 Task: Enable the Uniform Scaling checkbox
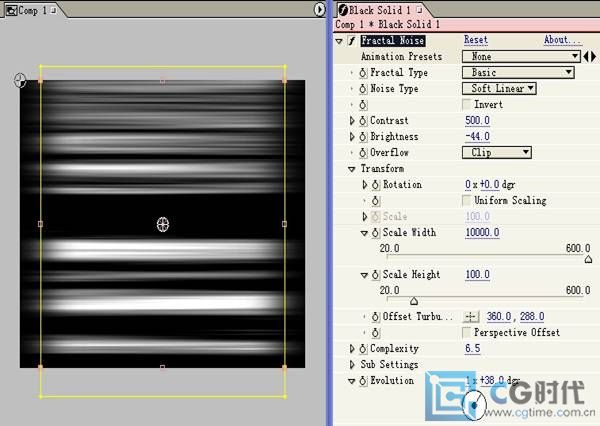coord(466,200)
